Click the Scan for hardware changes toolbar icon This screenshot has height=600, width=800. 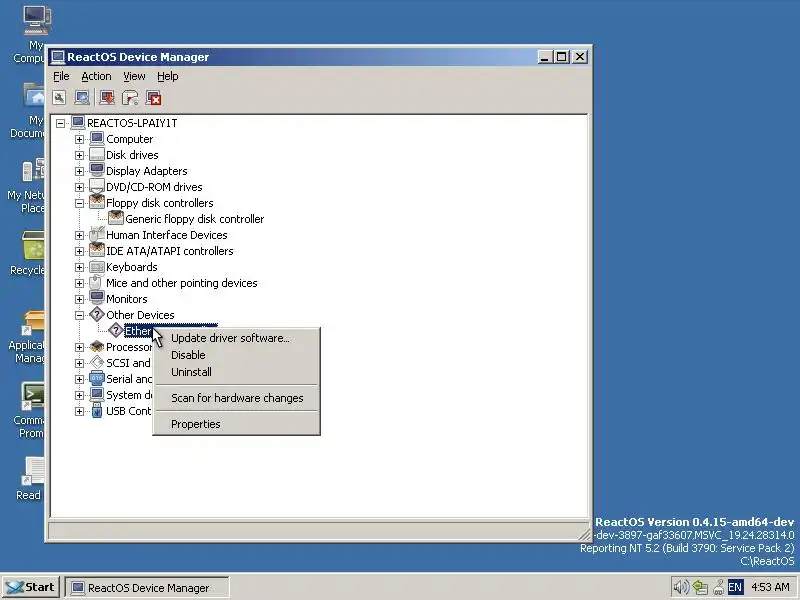tap(82, 97)
